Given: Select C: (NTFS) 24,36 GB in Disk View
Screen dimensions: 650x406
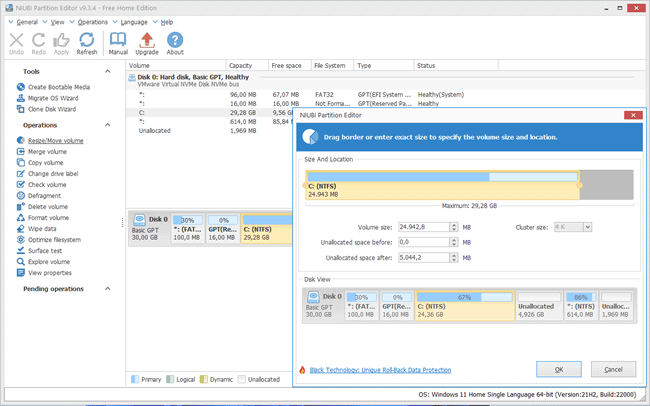Looking at the screenshot, I should (x=465, y=305).
